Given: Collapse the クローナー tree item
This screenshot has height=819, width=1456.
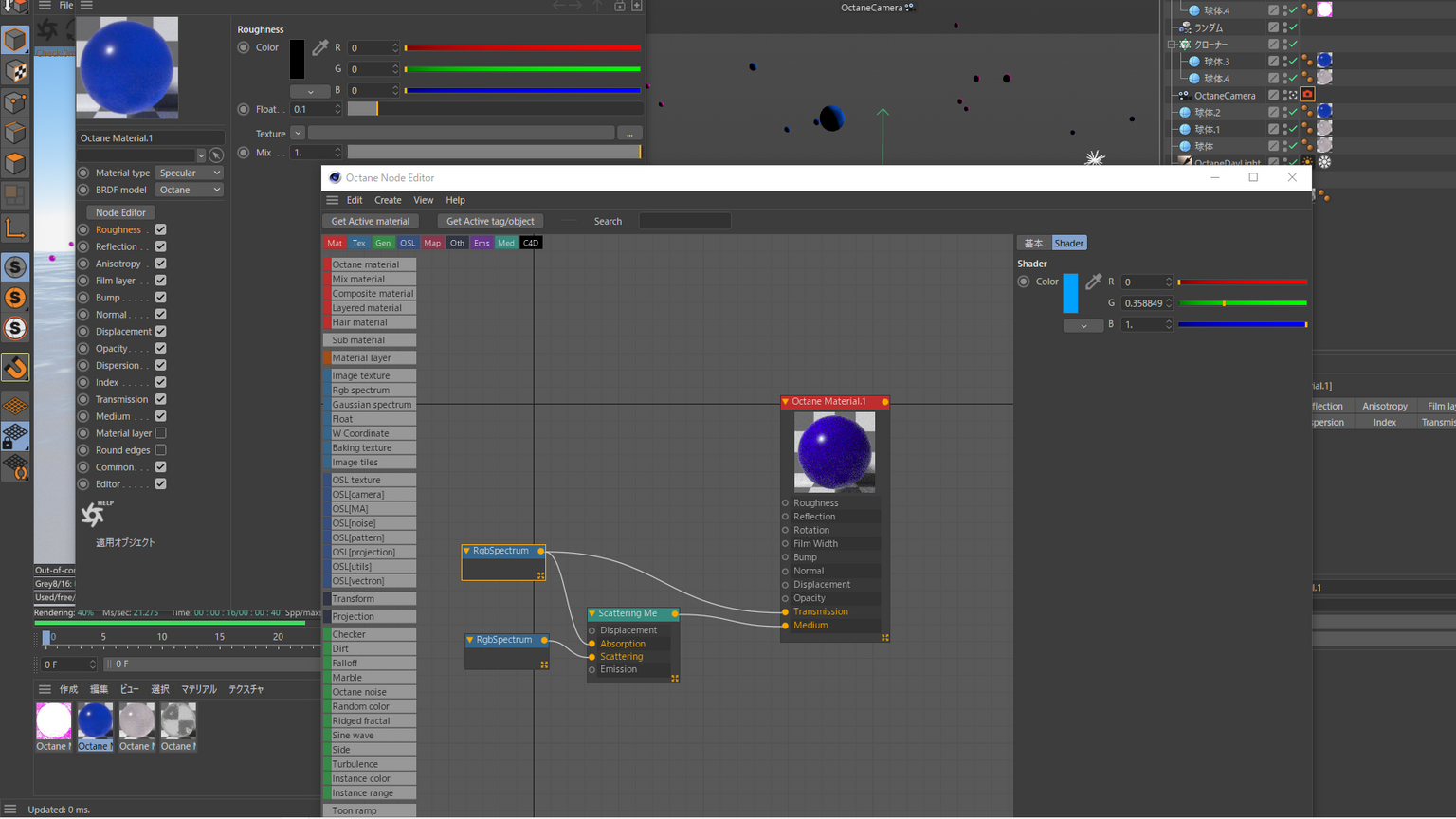Looking at the screenshot, I should pos(1173,45).
